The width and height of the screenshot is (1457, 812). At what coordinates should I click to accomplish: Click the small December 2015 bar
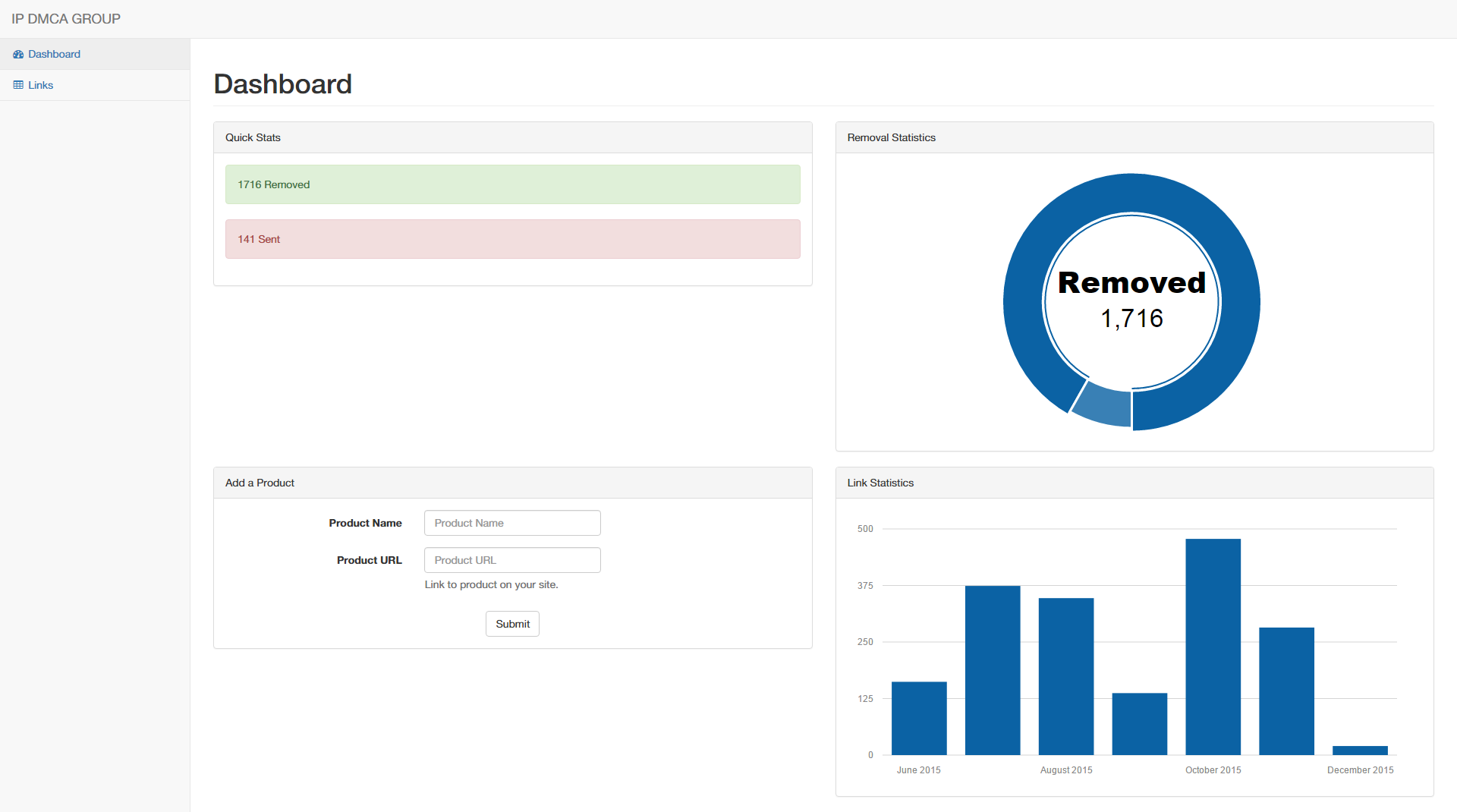pos(1360,751)
